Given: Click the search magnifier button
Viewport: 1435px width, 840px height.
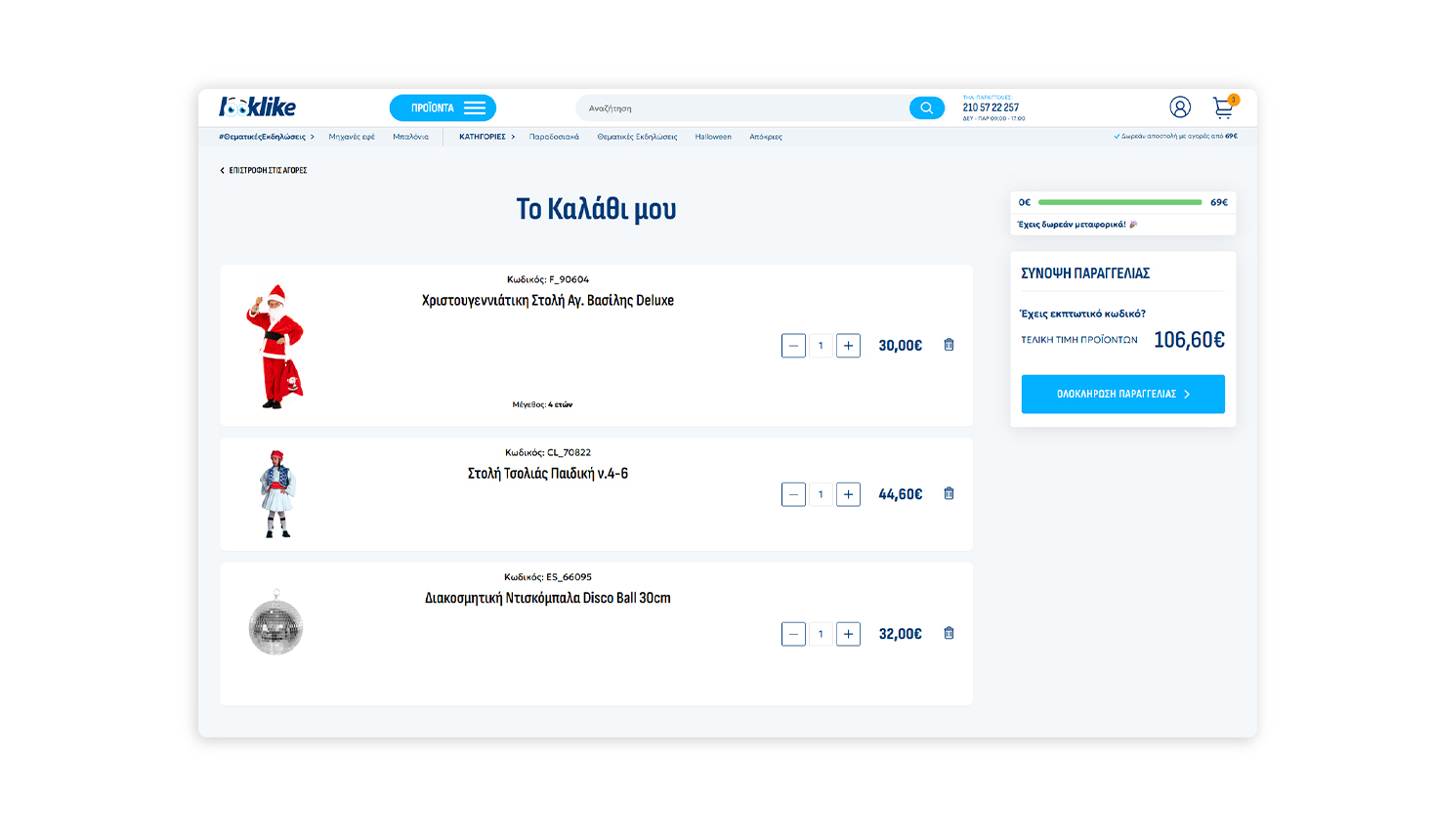Looking at the screenshot, I should [x=926, y=108].
